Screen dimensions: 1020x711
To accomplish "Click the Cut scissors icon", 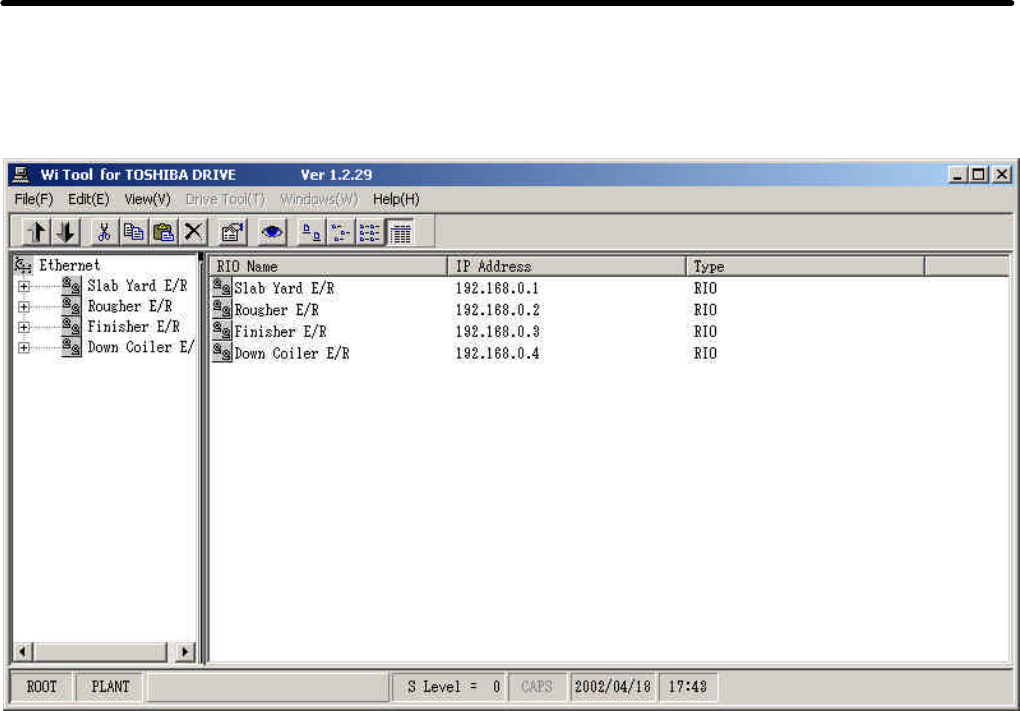I will click(x=104, y=232).
